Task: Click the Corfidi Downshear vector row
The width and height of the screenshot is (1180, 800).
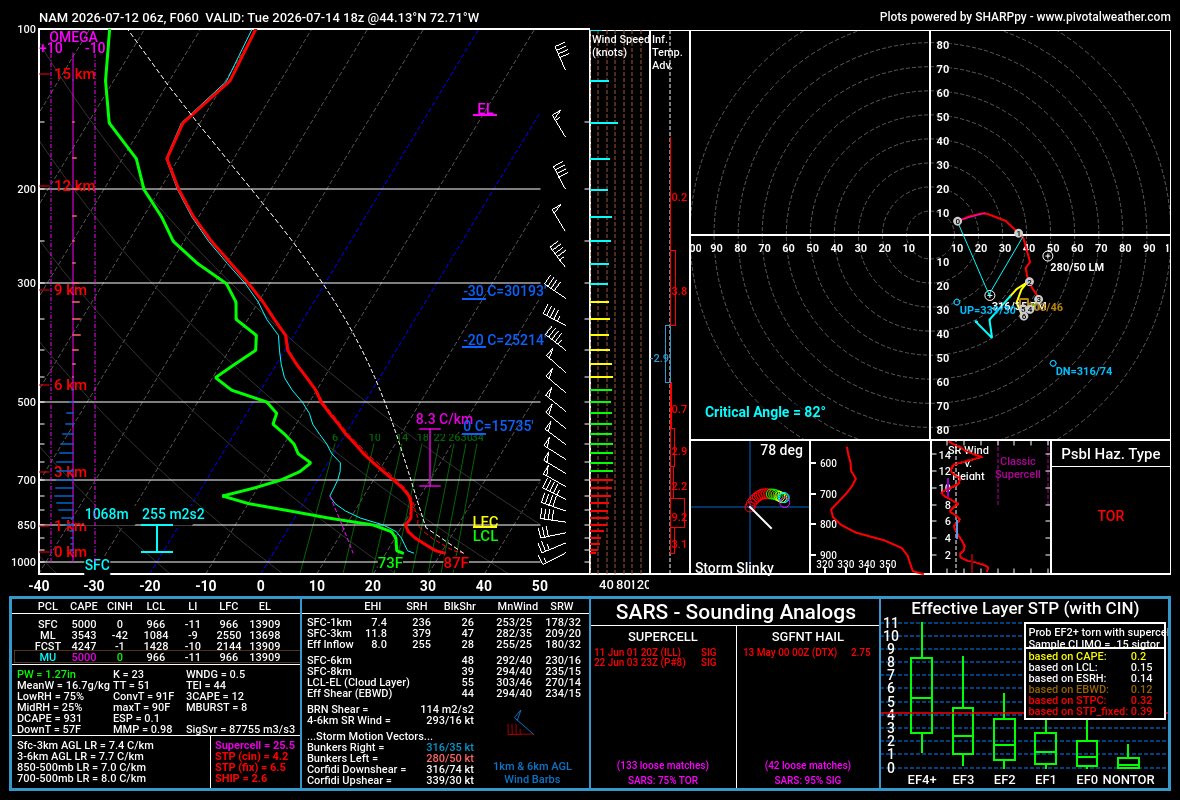Action: pyautogui.click(x=391, y=769)
